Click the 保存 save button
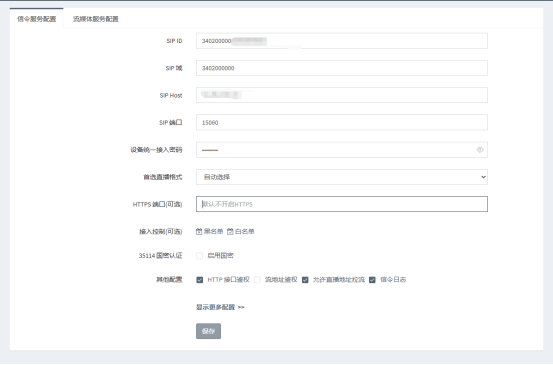 (x=208, y=331)
